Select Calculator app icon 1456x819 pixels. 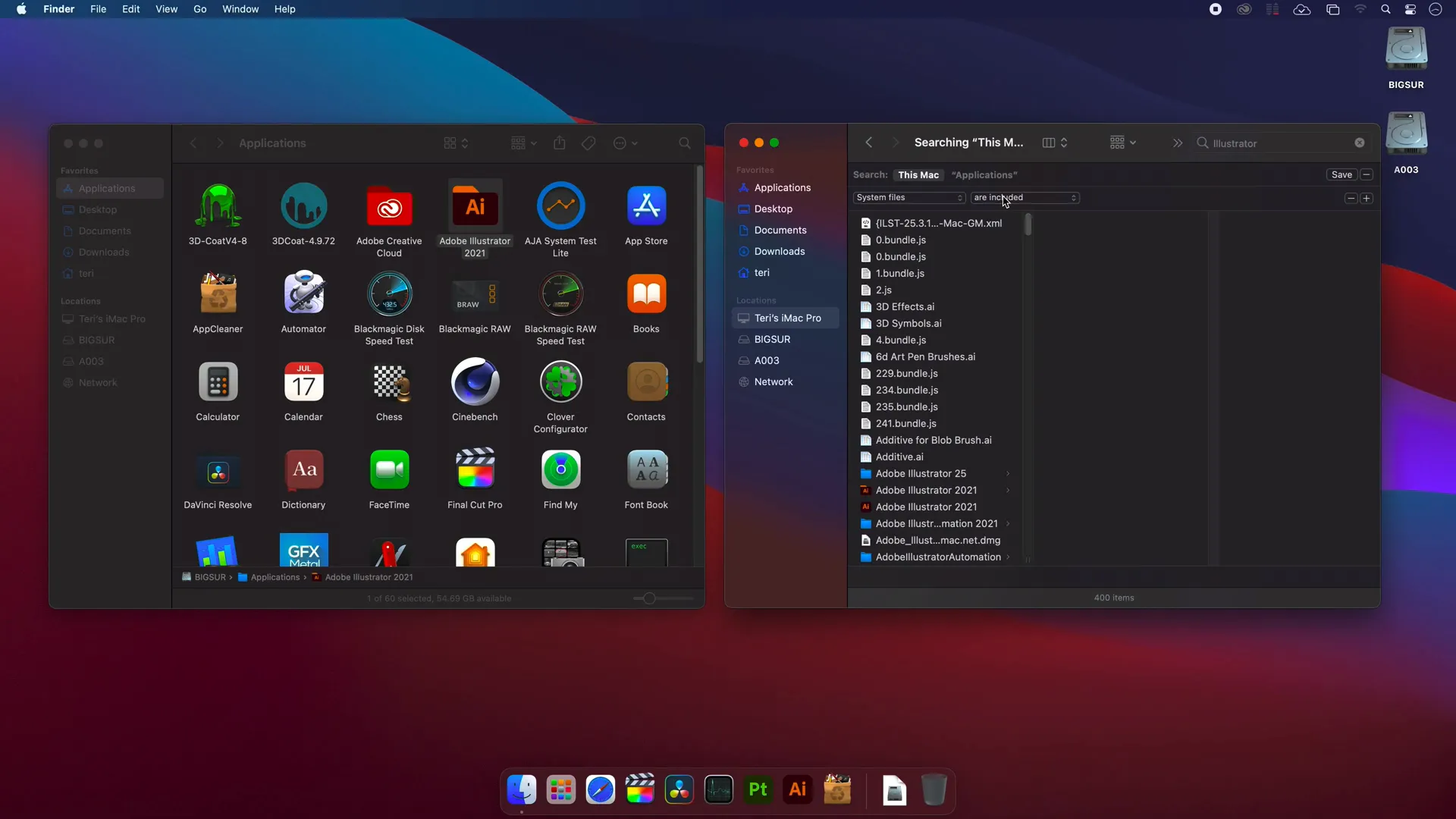218,381
